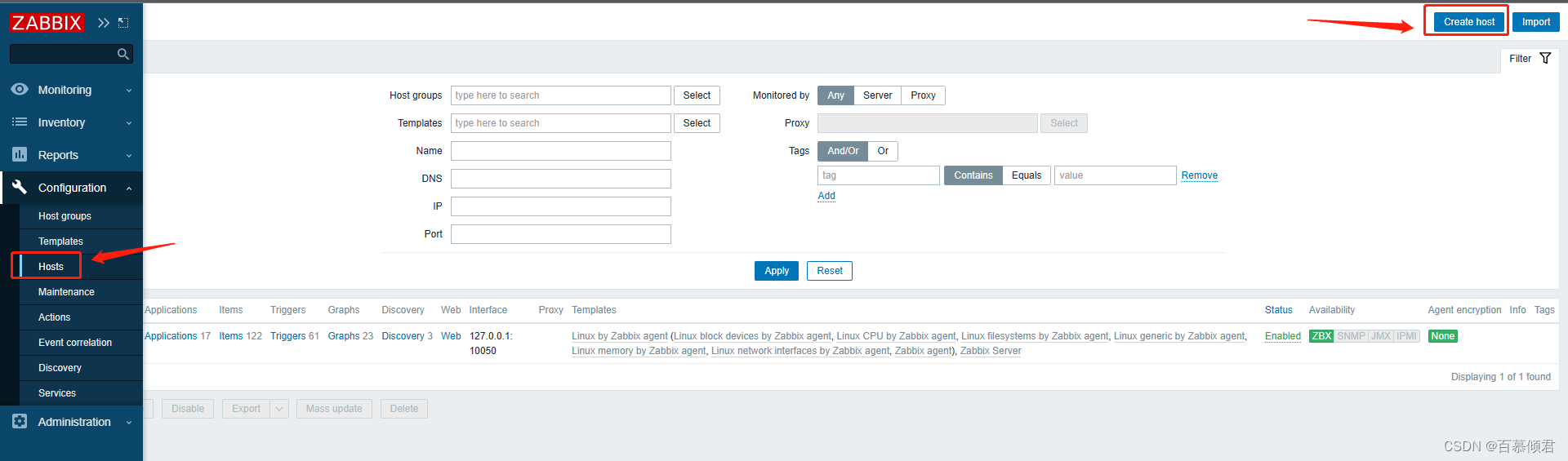
Task: Open the Graphs 23 link
Action: click(344, 336)
